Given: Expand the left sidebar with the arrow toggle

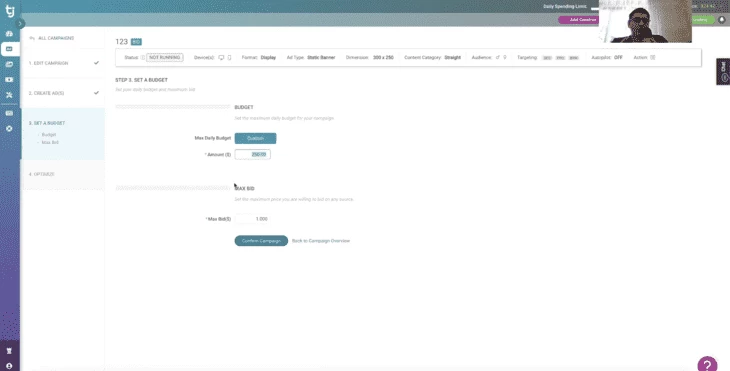Looking at the screenshot, I should pos(20,23).
